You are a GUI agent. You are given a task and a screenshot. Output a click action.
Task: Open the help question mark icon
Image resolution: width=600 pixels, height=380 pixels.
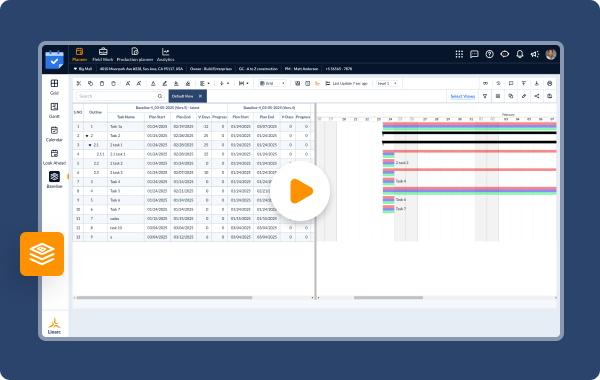(x=489, y=54)
